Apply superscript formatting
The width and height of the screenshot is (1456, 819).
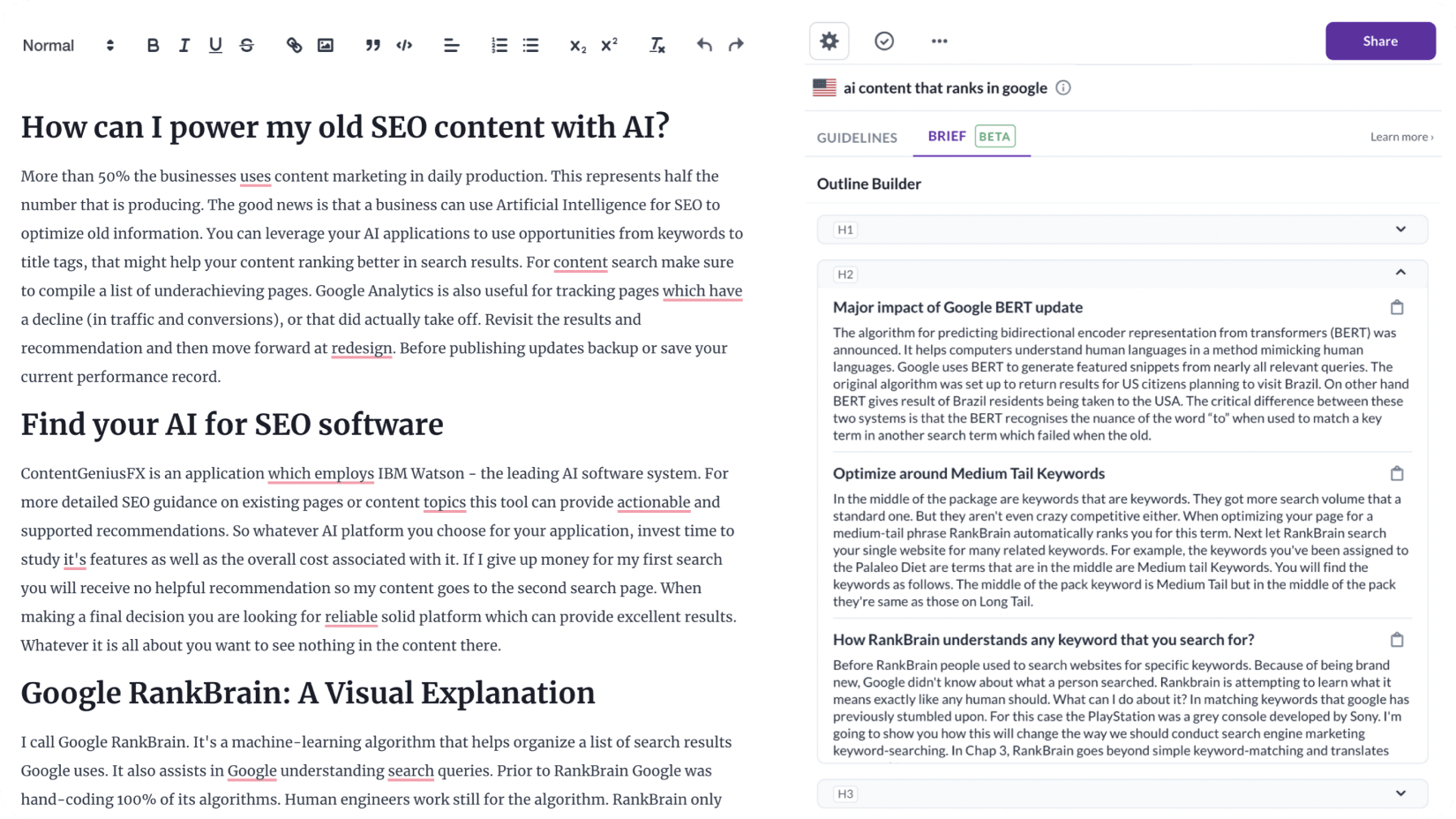point(609,44)
